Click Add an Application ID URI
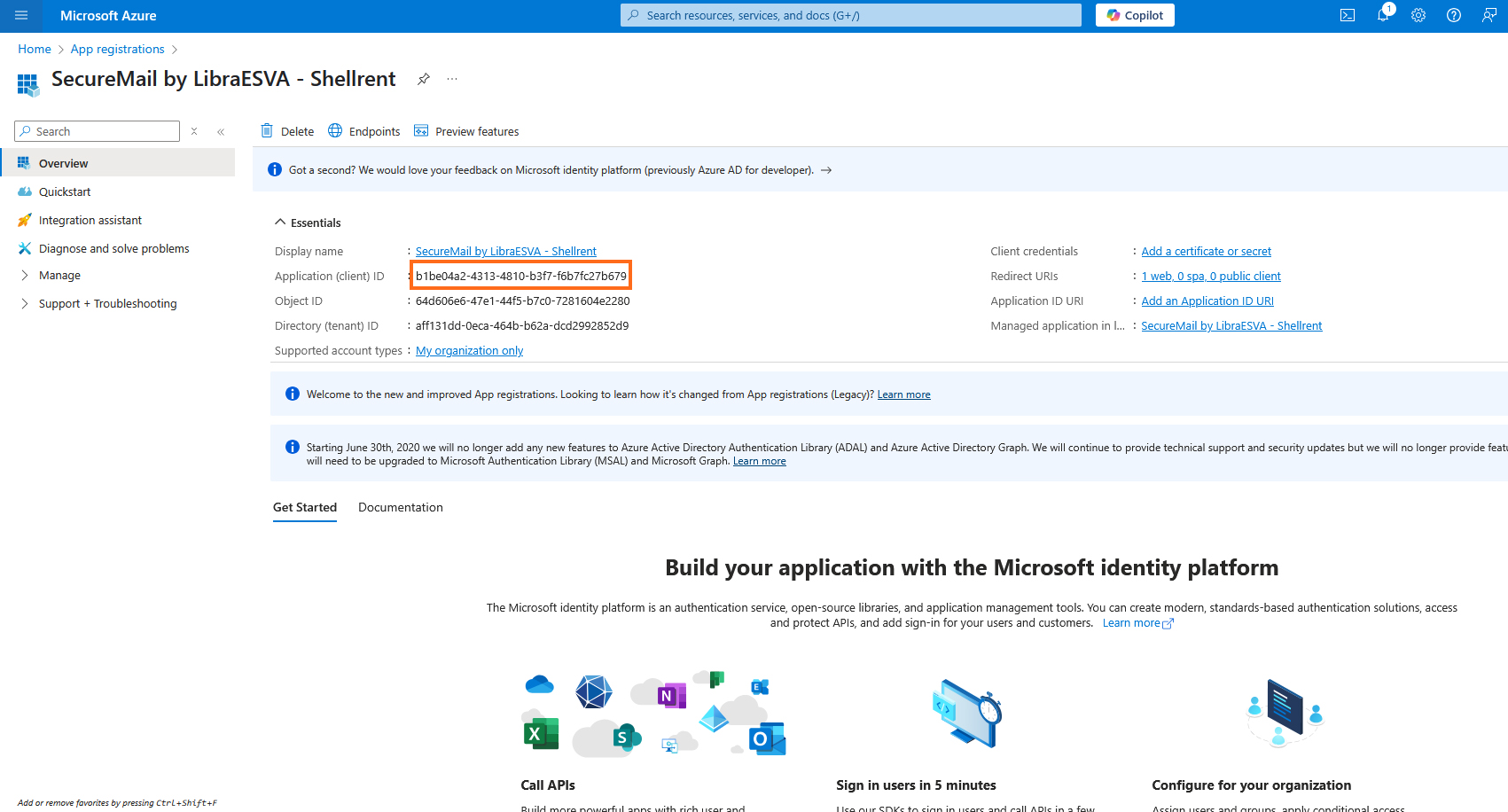The height and width of the screenshot is (812, 1508). (x=1207, y=301)
